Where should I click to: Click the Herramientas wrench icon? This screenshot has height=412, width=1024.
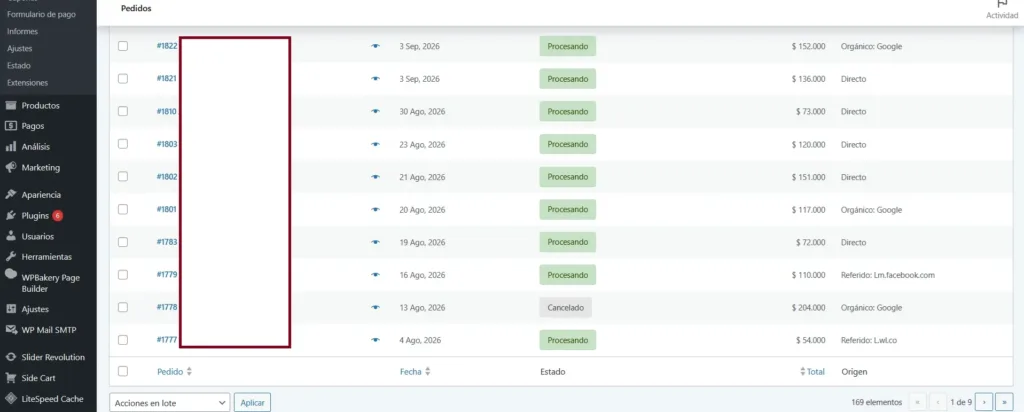10,257
